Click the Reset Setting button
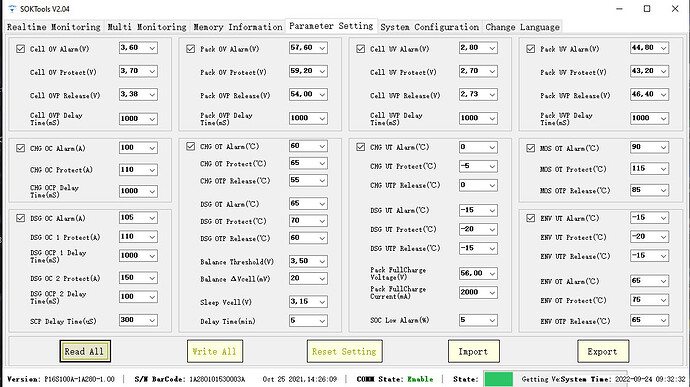The height and width of the screenshot is (387, 690). (344, 351)
